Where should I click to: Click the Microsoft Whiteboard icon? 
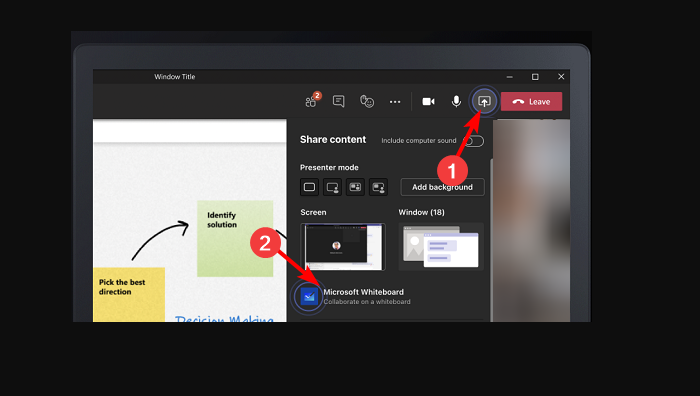click(309, 296)
